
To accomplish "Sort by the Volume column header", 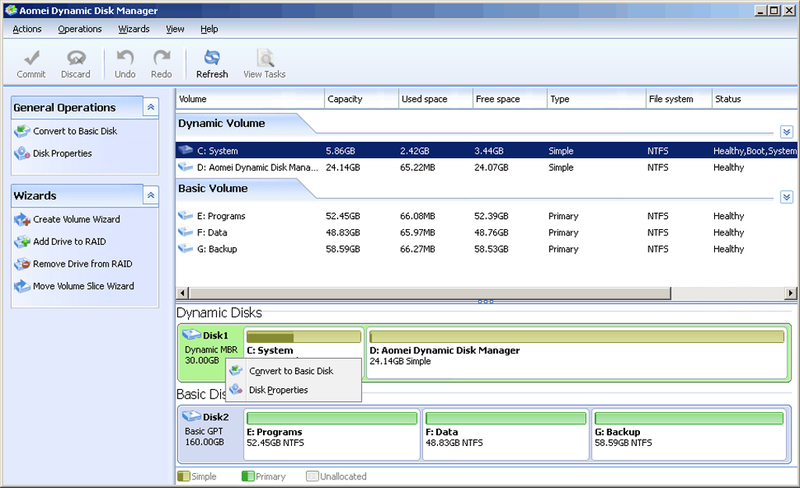I will coord(250,99).
